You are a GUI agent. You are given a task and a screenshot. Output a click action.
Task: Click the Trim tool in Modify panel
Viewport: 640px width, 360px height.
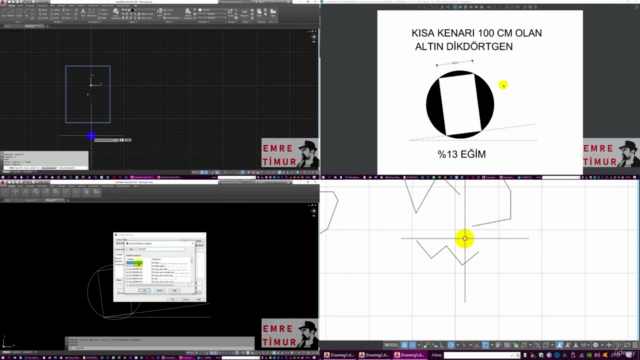[x=67, y=10]
